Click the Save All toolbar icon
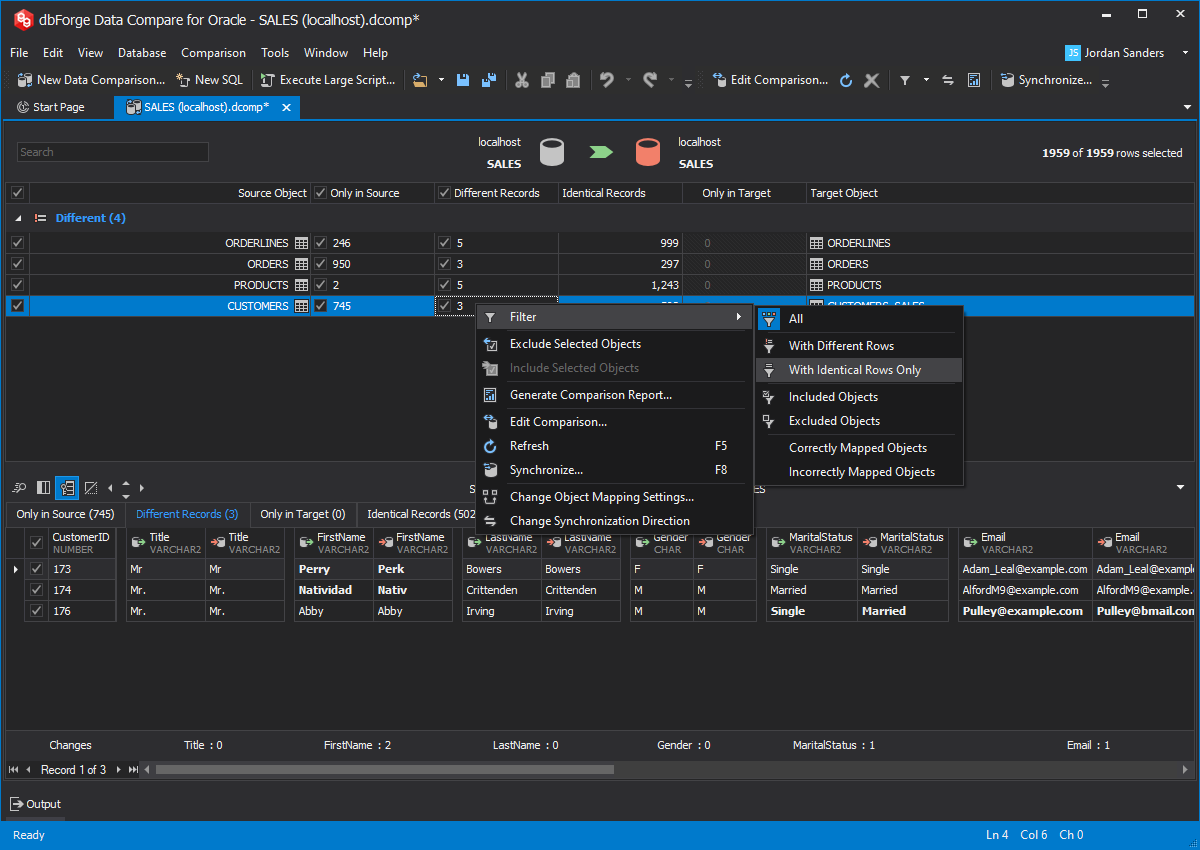The image size is (1200, 850). tap(489, 80)
